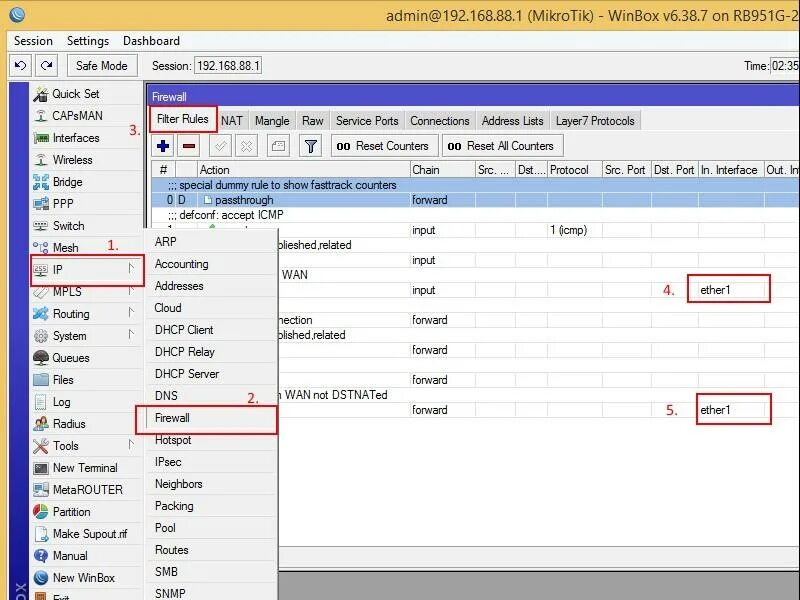Sort rules by the Chain column header
The image size is (800, 600).
(x=442, y=170)
